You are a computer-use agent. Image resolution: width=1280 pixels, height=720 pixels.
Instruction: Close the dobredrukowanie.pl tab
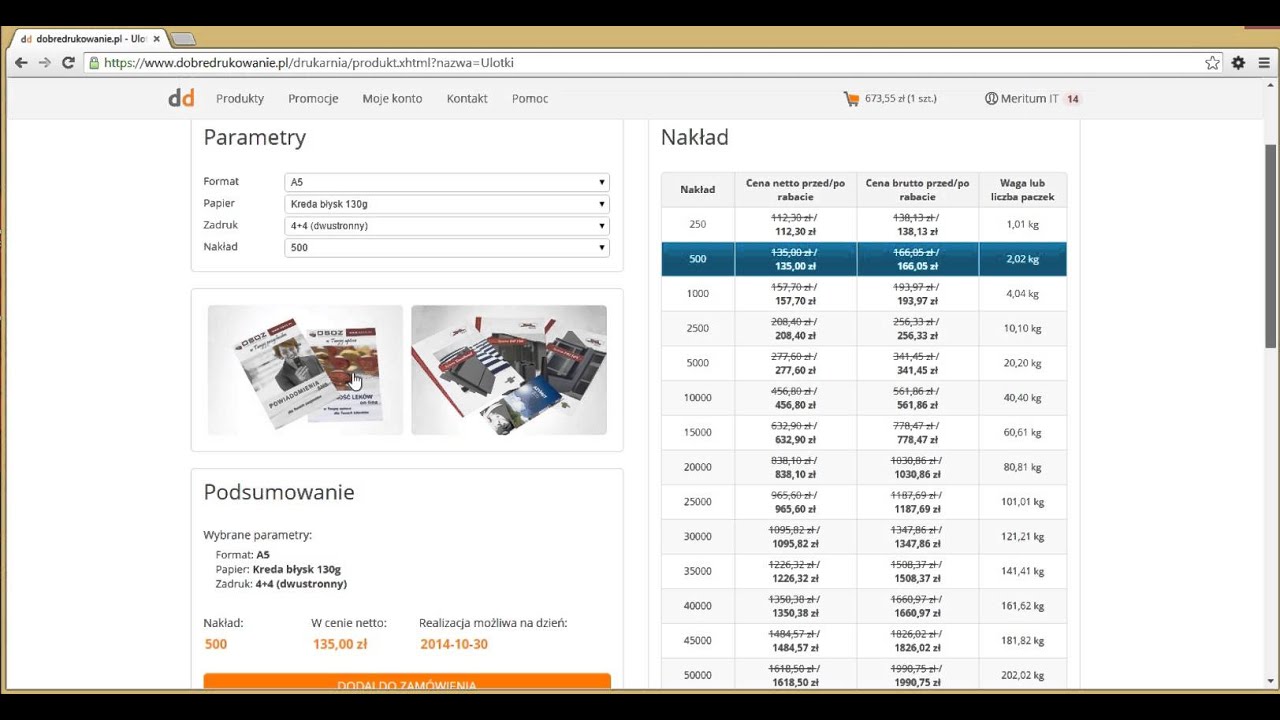click(x=156, y=39)
